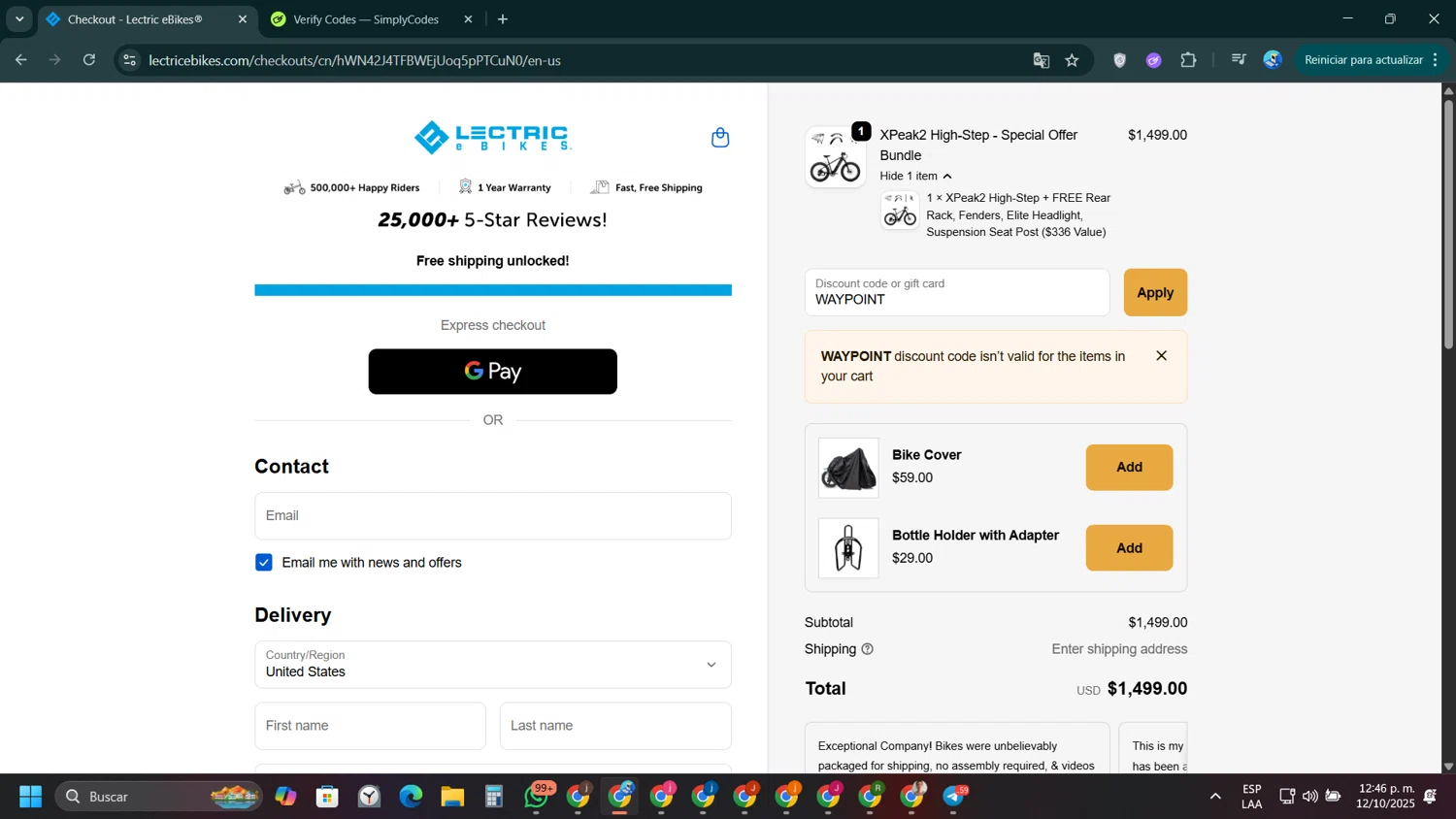Open the Windows Start menu
The height and width of the screenshot is (819, 1456).
[31, 797]
